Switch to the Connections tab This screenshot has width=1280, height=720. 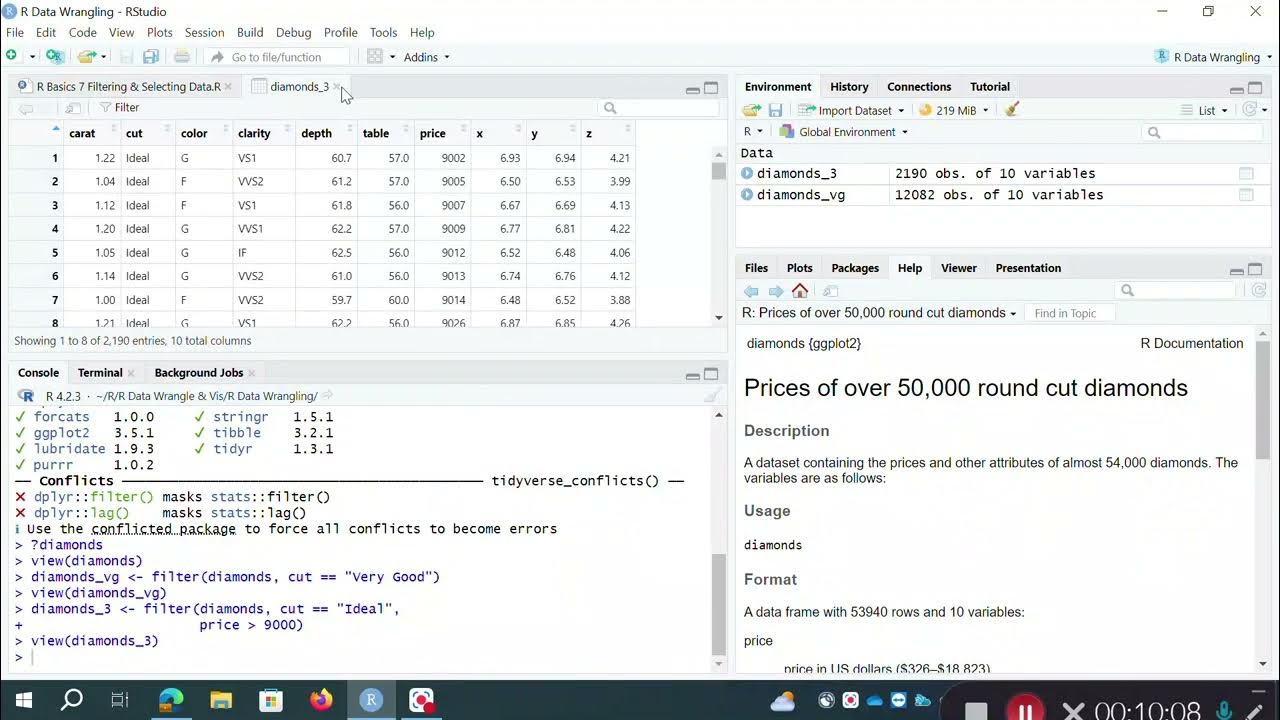919,87
